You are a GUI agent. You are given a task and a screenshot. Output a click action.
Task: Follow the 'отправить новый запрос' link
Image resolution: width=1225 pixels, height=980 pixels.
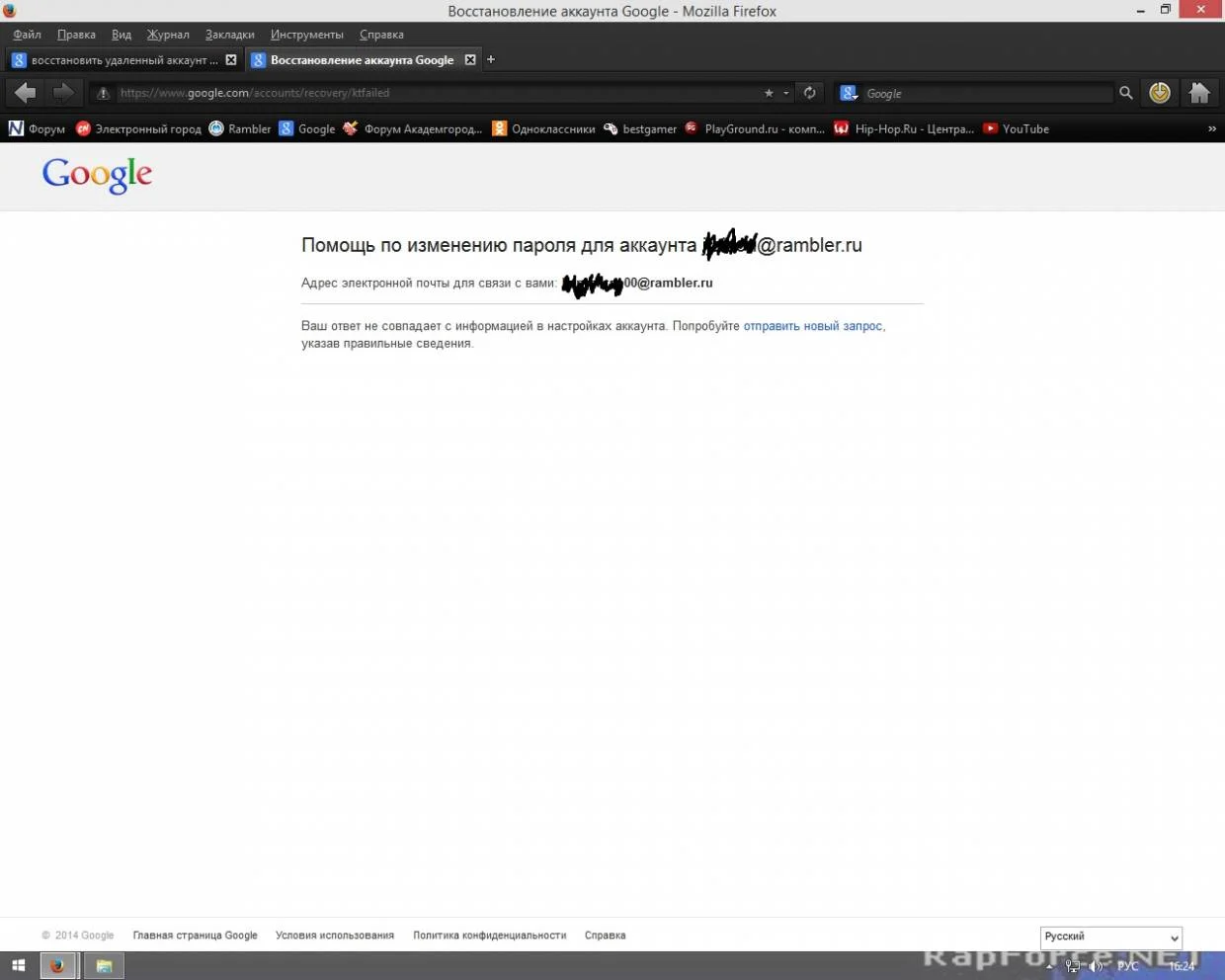[812, 326]
